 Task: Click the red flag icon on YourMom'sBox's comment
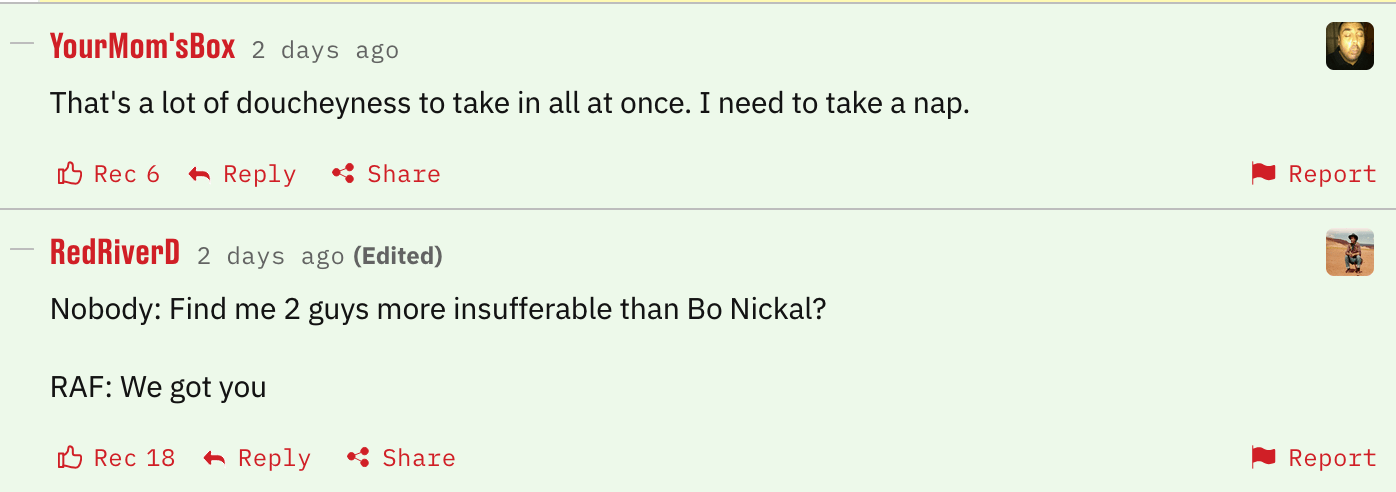[1264, 174]
